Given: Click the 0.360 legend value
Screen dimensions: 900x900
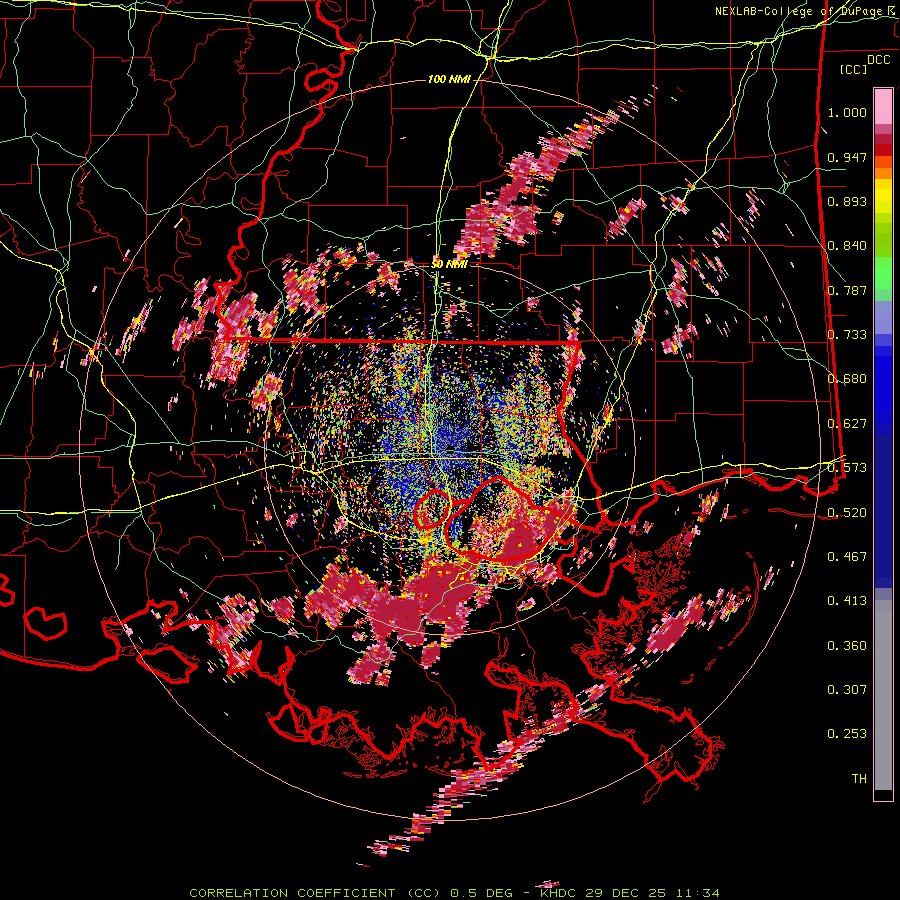Looking at the screenshot, I should 847,646.
